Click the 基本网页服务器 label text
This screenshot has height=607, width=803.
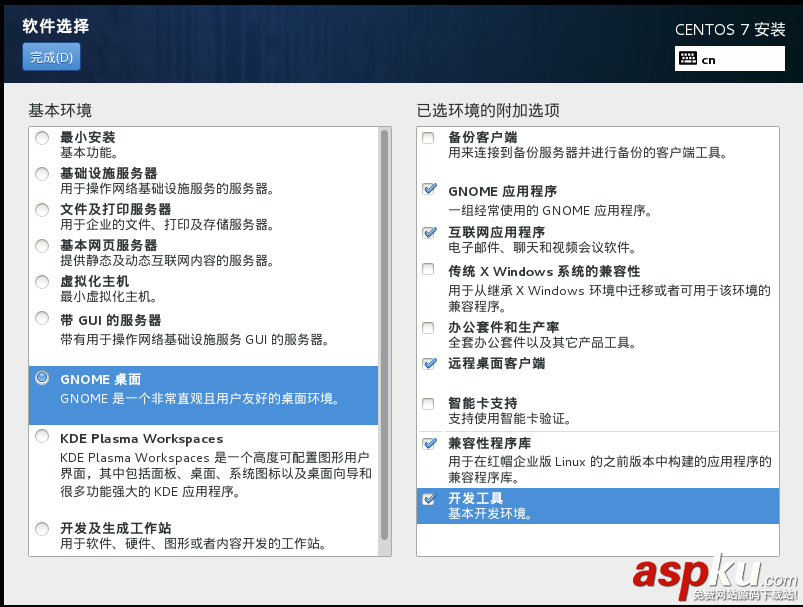[x=109, y=245]
